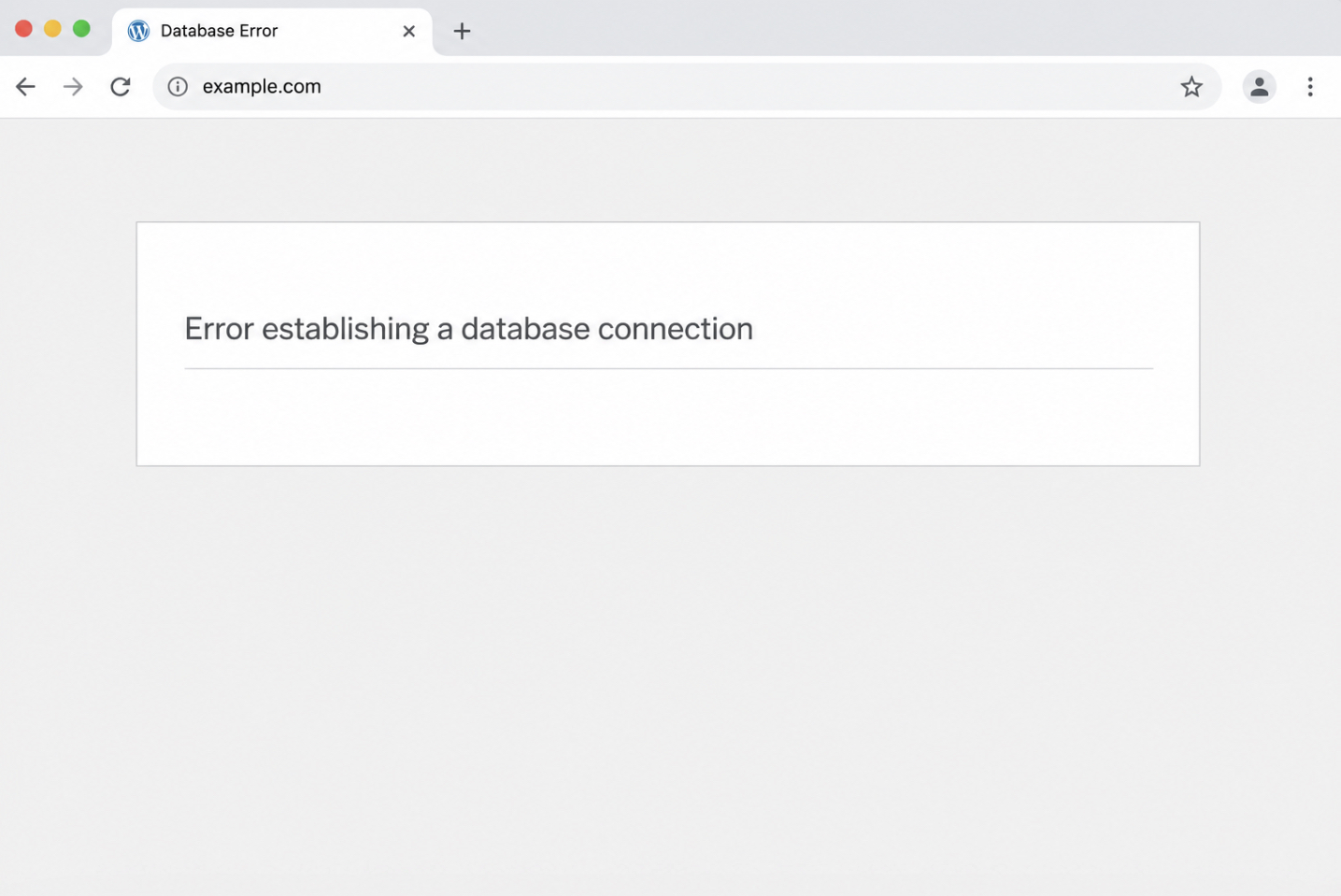Image resolution: width=1341 pixels, height=896 pixels.
Task: Click the WordPress favicon on the tab
Action: pyautogui.click(x=138, y=31)
